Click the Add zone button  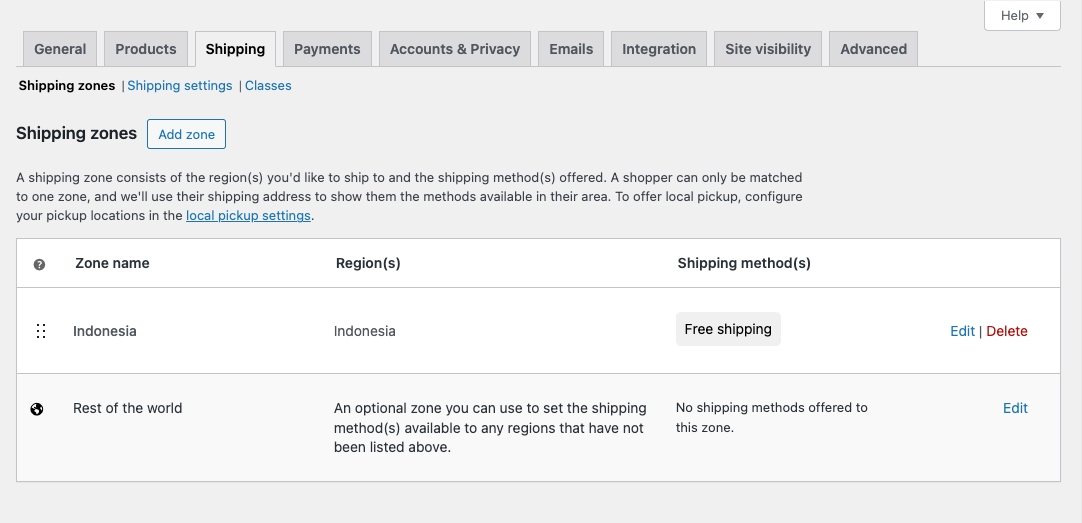pyautogui.click(x=186, y=134)
